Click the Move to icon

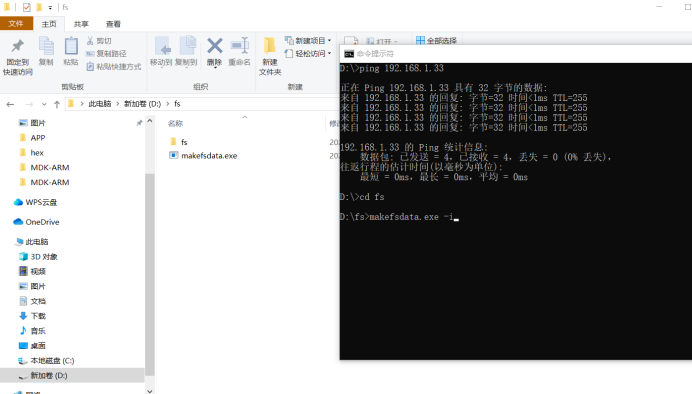[162, 46]
